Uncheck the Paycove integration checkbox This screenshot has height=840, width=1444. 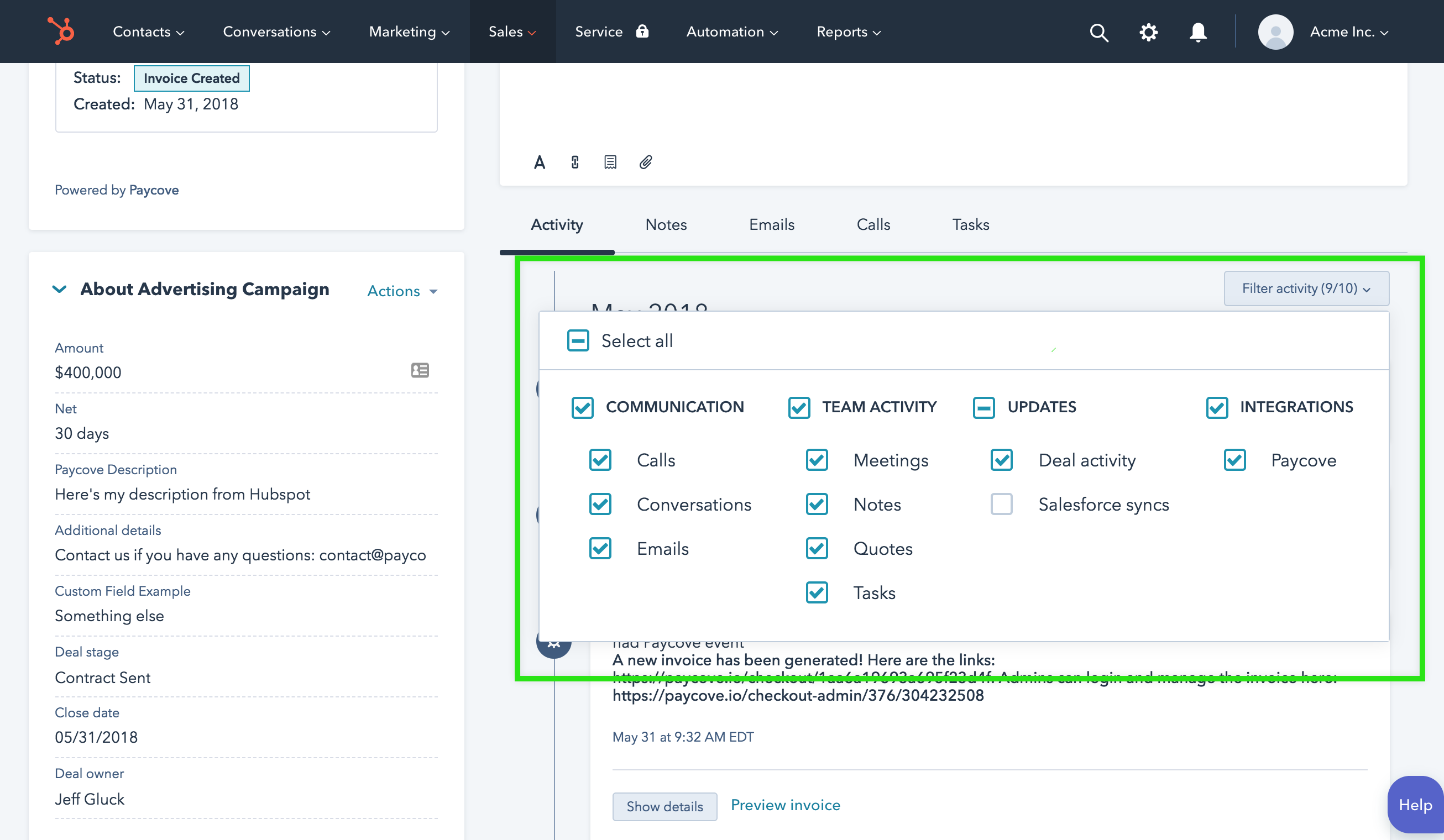1235,460
